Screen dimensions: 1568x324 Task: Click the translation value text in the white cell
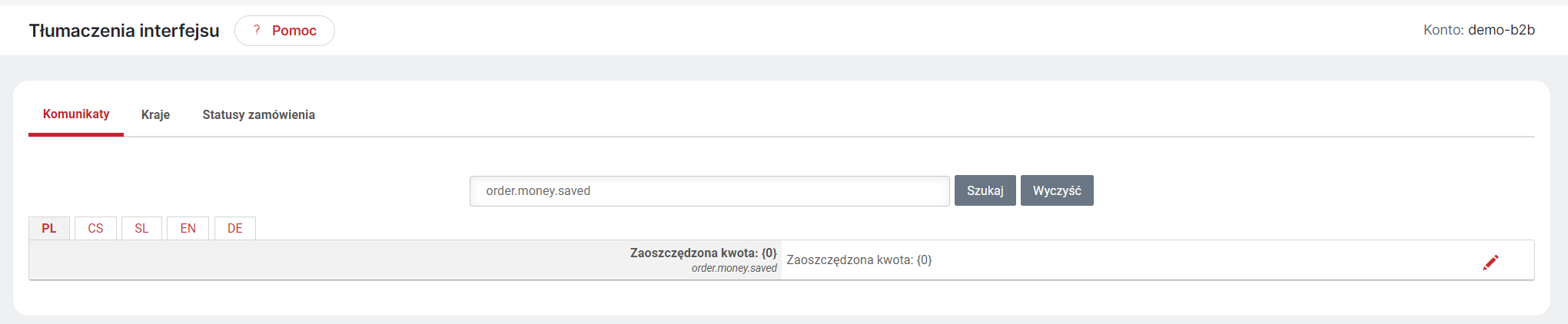click(859, 260)
